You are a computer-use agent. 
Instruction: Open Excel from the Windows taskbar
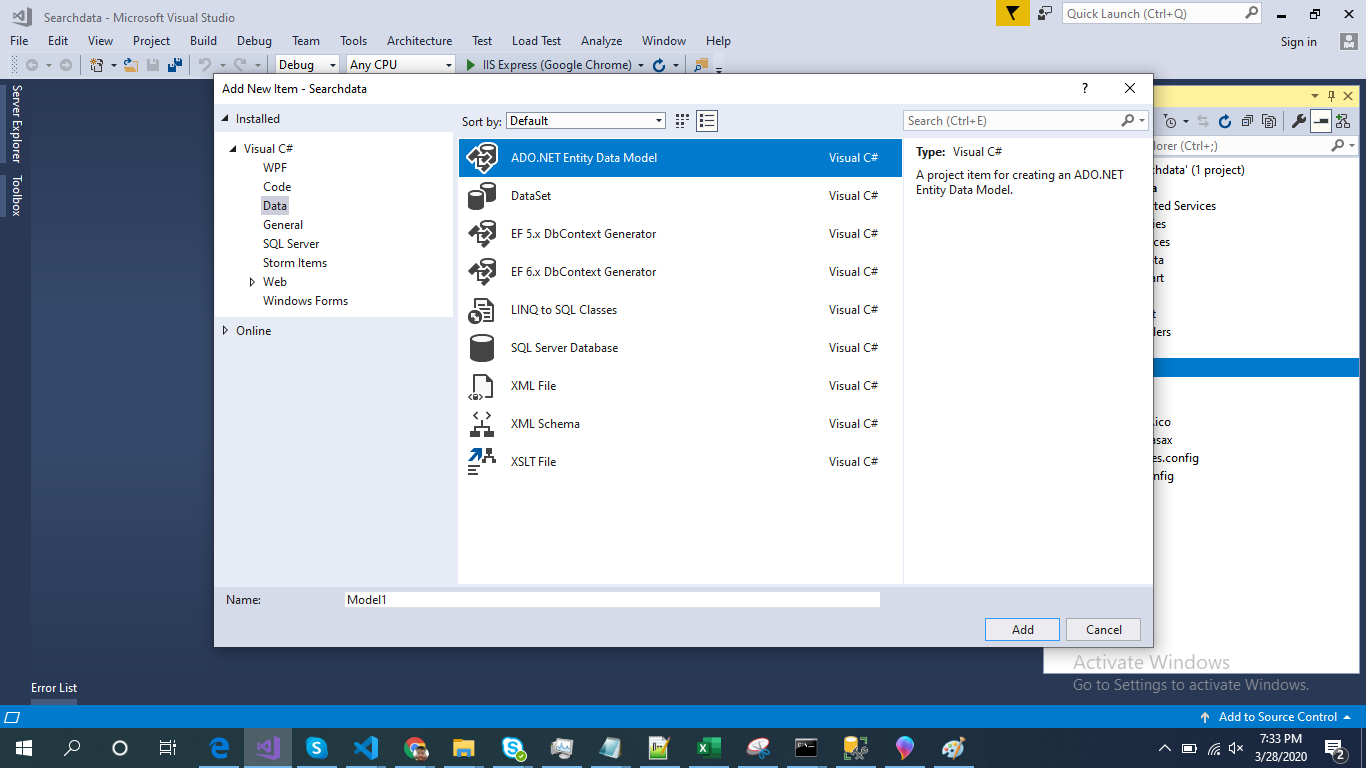(x=709, y=748)
